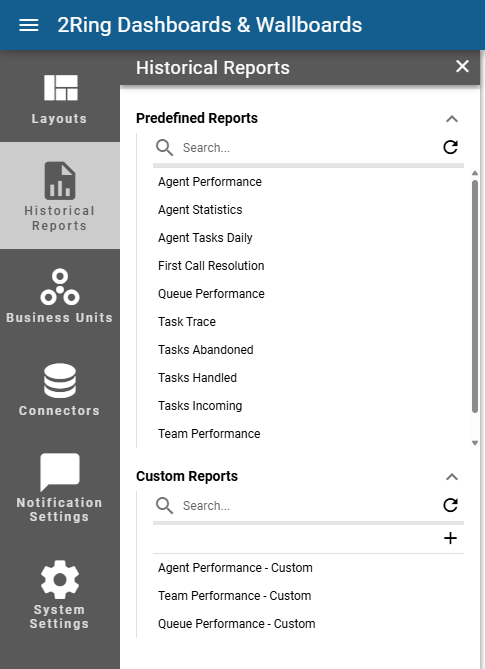The image size is (485, 669).
Task: Collapse the Custom Reports section
Action: [452, 477]
